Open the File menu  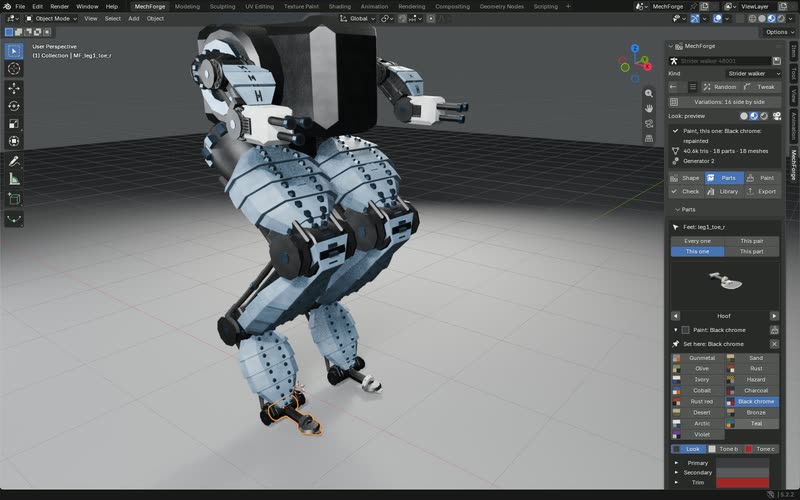pos(20,7)
